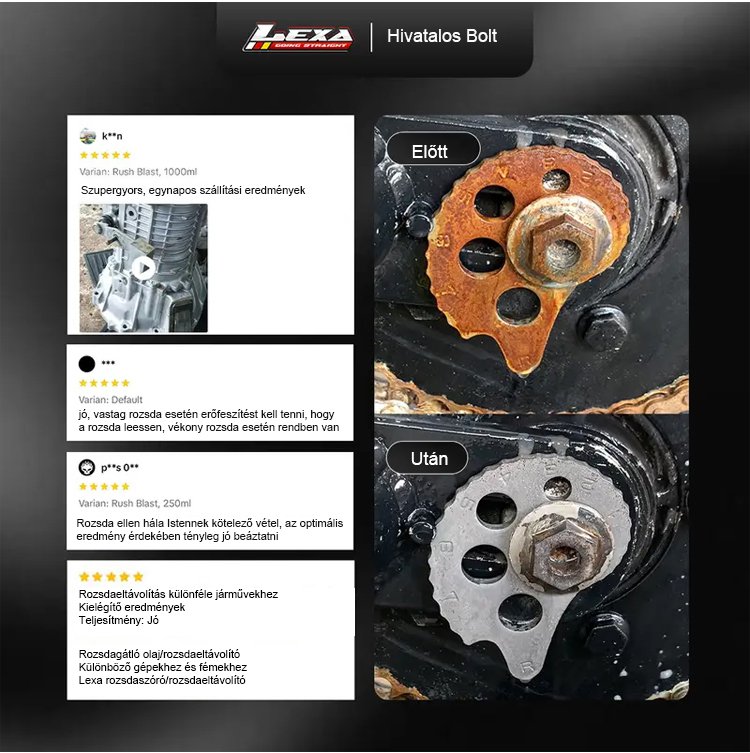Click the p**s 0** reviewer avatar
750x753 pixels.
pyautogui.click(x=86, y=467)
